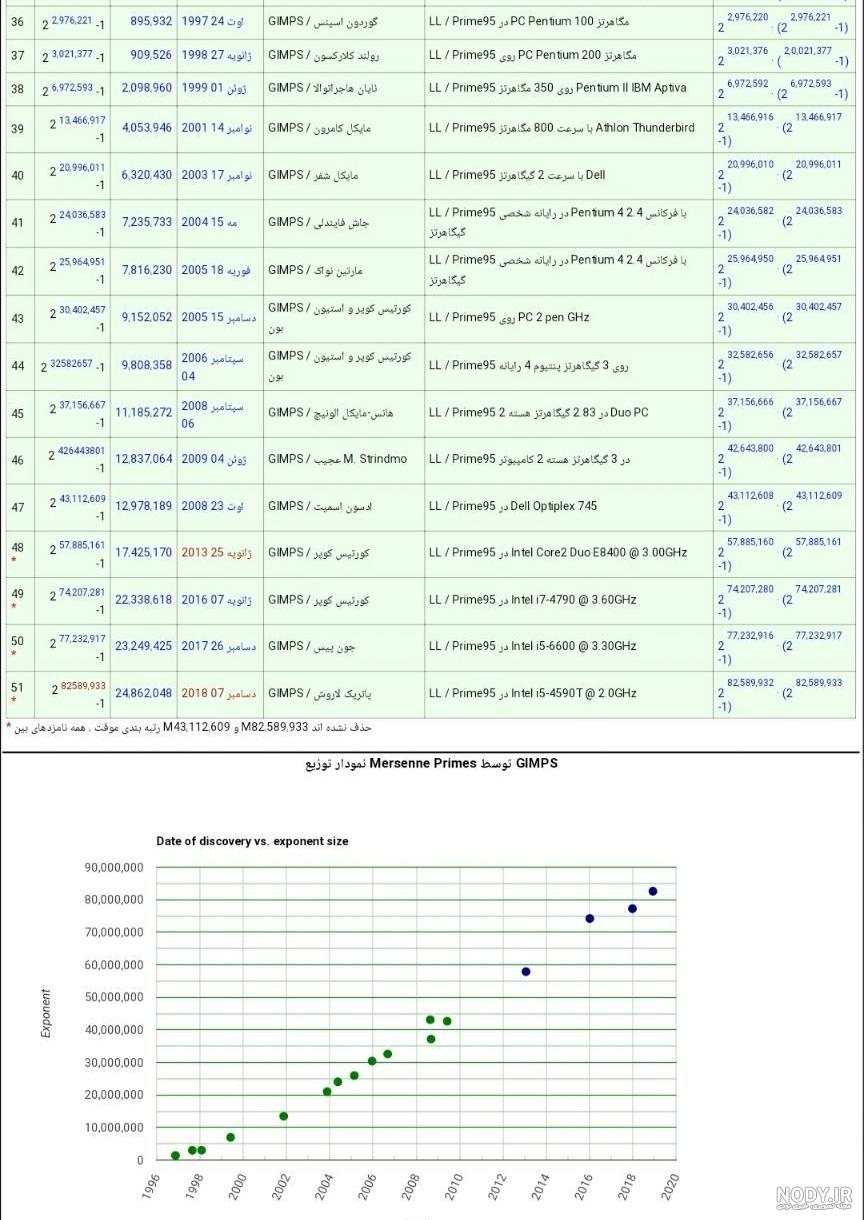Click the digit count 11,185,272

tap(144, 412)
